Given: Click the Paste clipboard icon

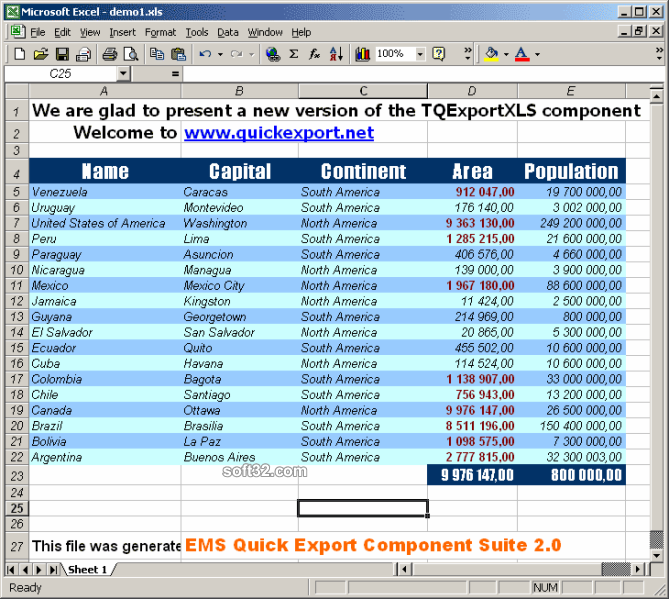Looking at the screenshot, I should (178, 54).
